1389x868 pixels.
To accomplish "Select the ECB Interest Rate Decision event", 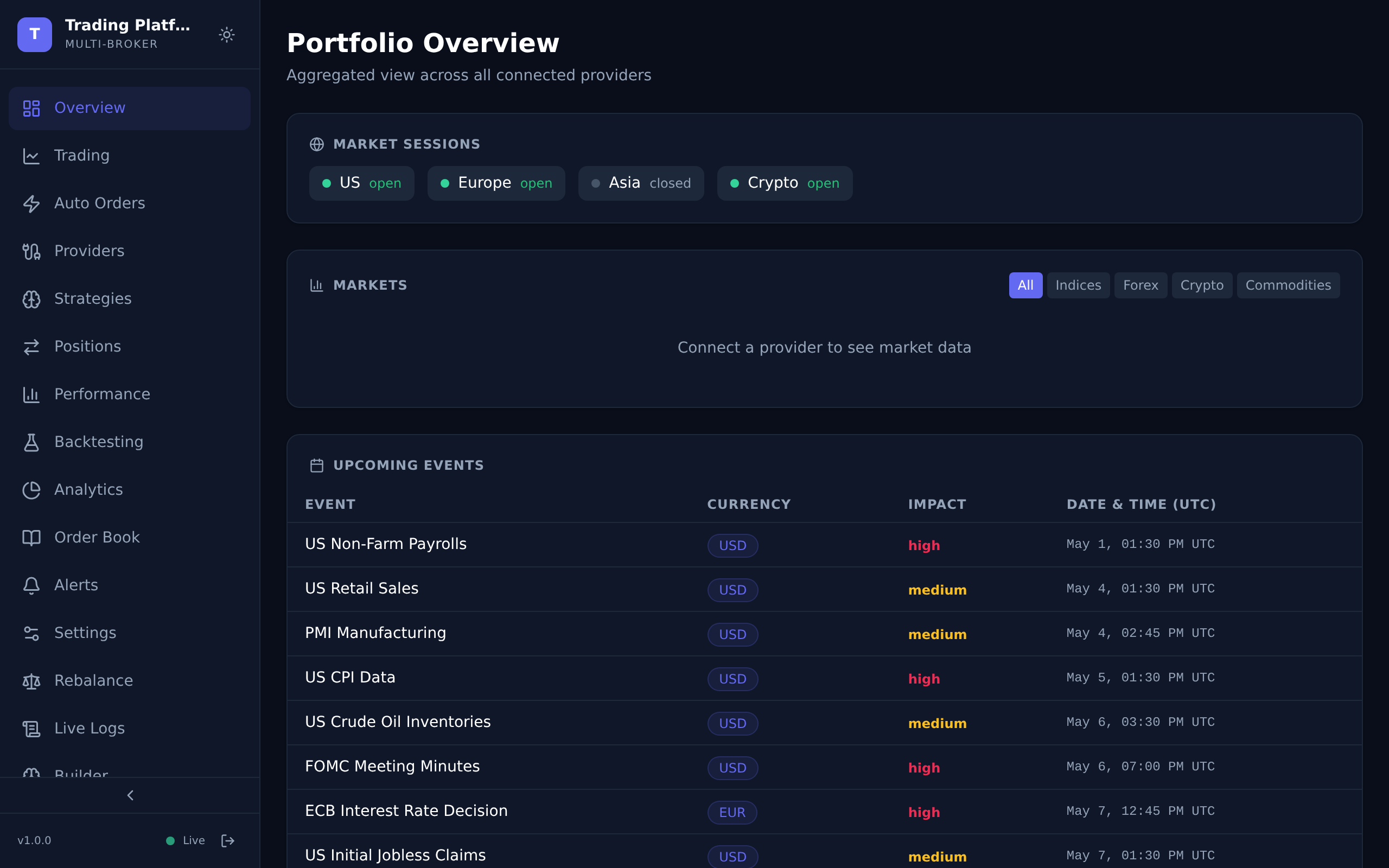I will point(406,811).
